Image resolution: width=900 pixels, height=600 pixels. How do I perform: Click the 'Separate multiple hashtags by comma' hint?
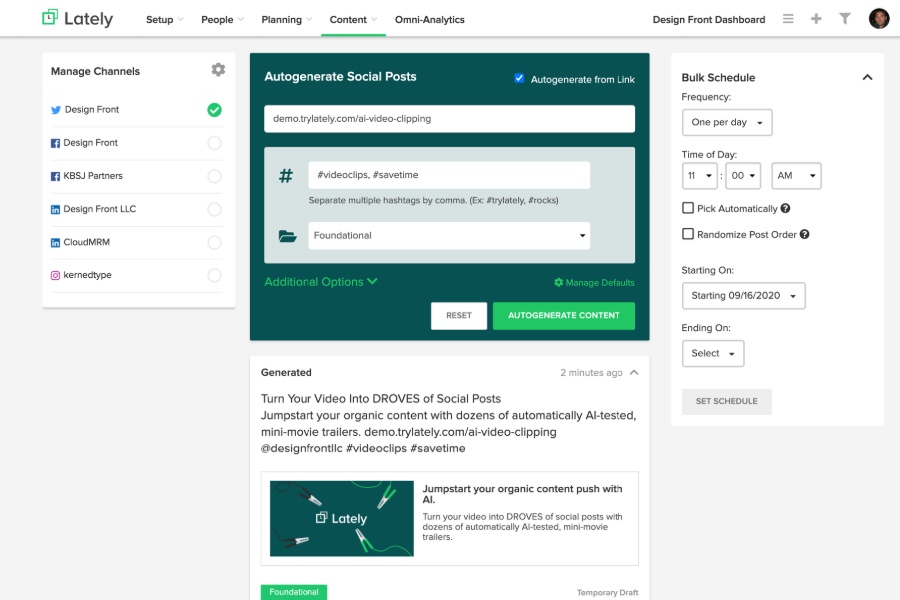click(433, 200)
